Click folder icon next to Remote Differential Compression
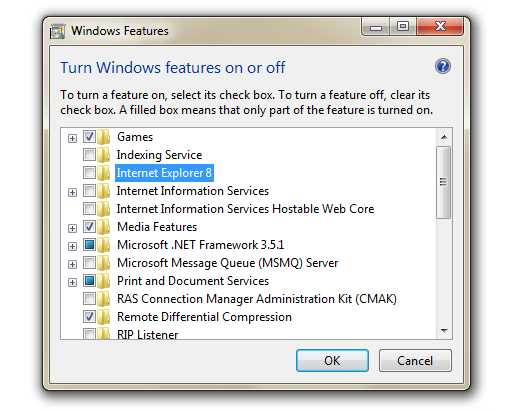The width and height of the screenshot is (512, 411). (x=104, y=317)
